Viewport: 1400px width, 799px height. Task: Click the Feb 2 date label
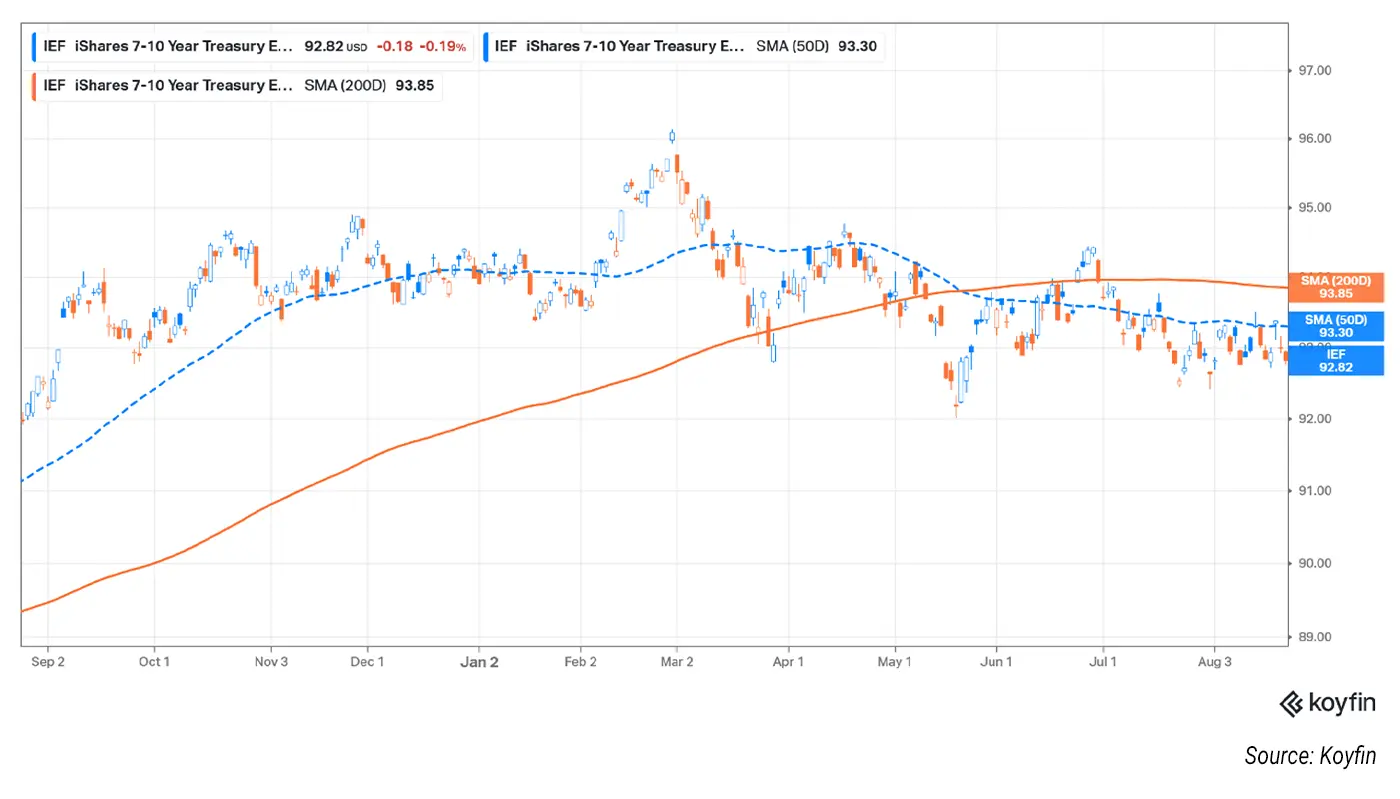point(580,662)
